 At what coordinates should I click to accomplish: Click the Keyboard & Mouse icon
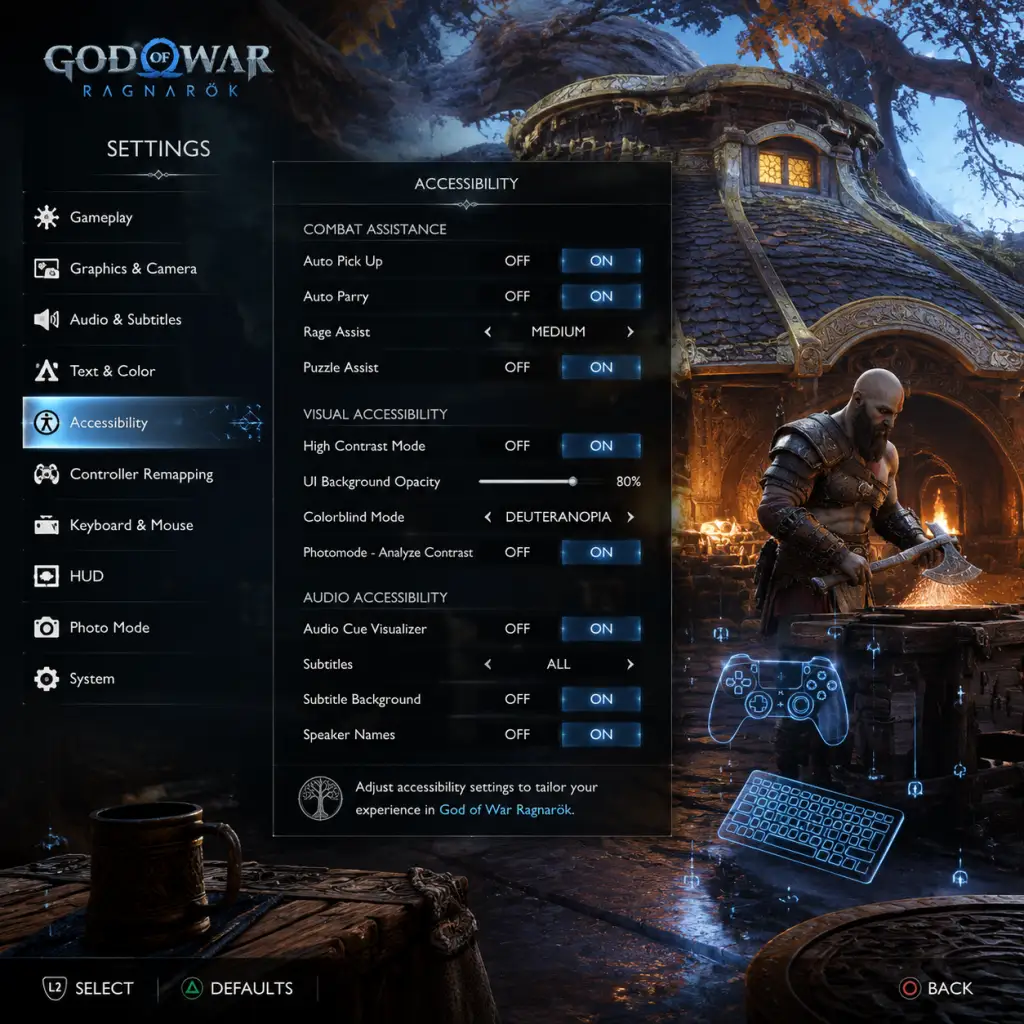(x=46, y=525)
